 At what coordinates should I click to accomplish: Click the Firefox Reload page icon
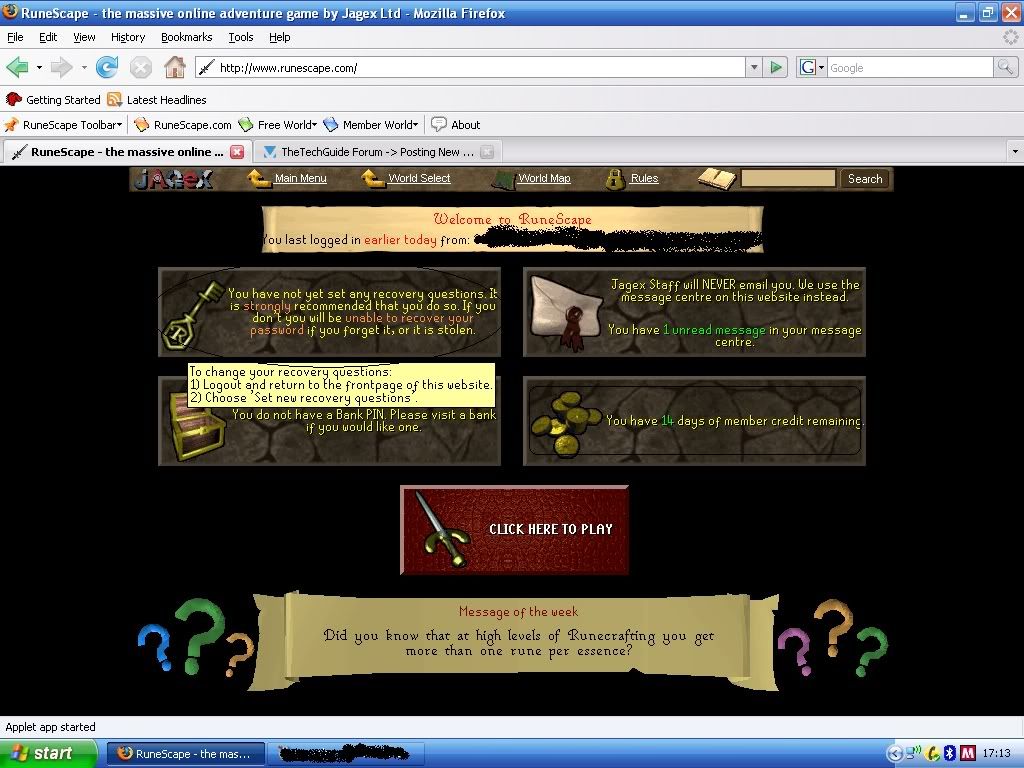(x=107, y=68)
